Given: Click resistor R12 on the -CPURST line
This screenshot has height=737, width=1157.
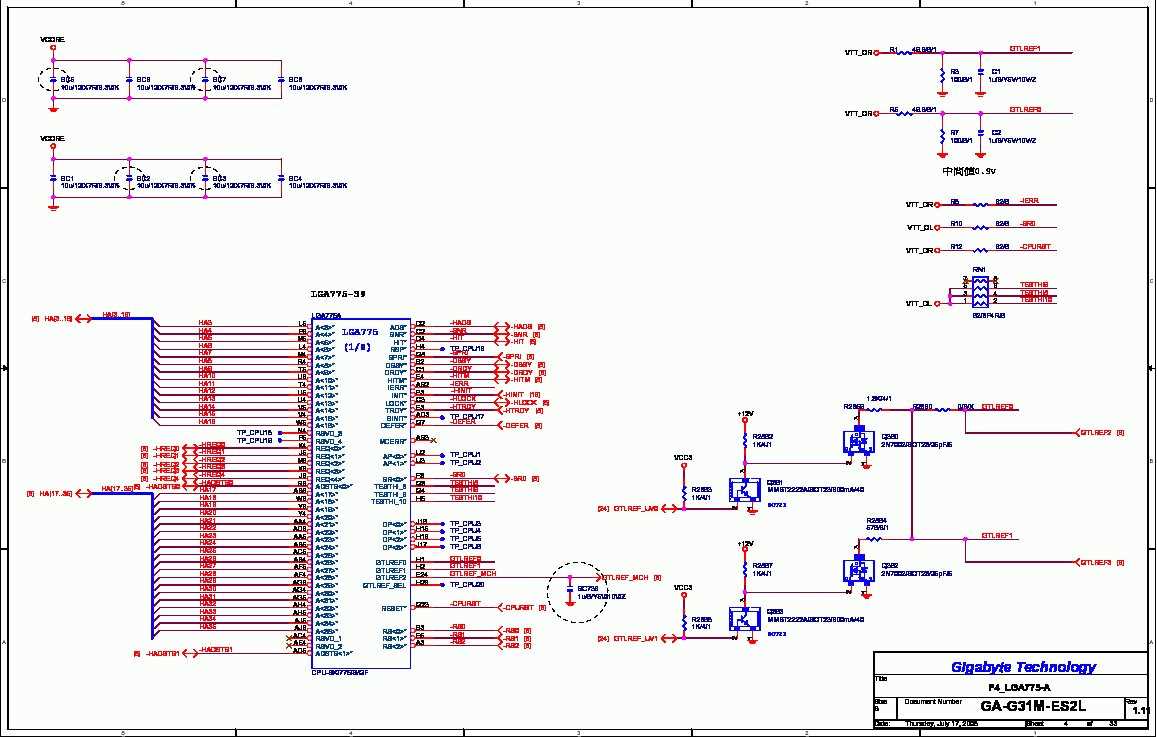Looking at the screenshot, I should point(981,251).
